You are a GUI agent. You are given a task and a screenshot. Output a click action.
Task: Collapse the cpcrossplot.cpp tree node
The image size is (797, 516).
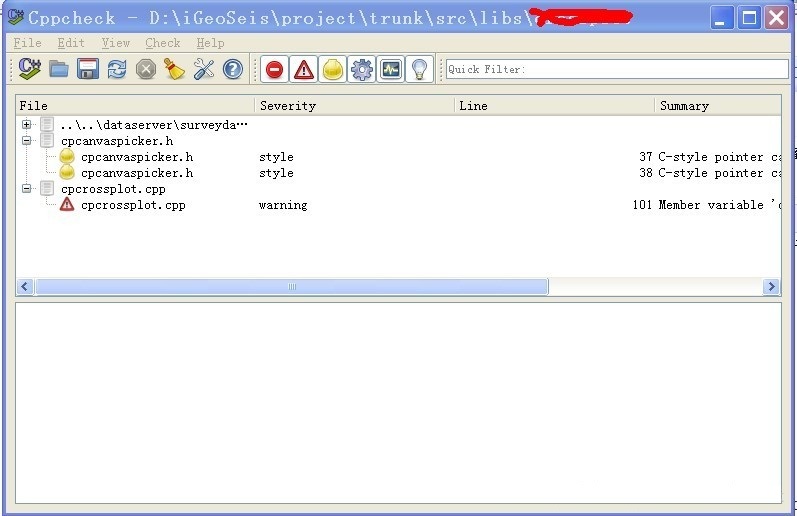27,189
